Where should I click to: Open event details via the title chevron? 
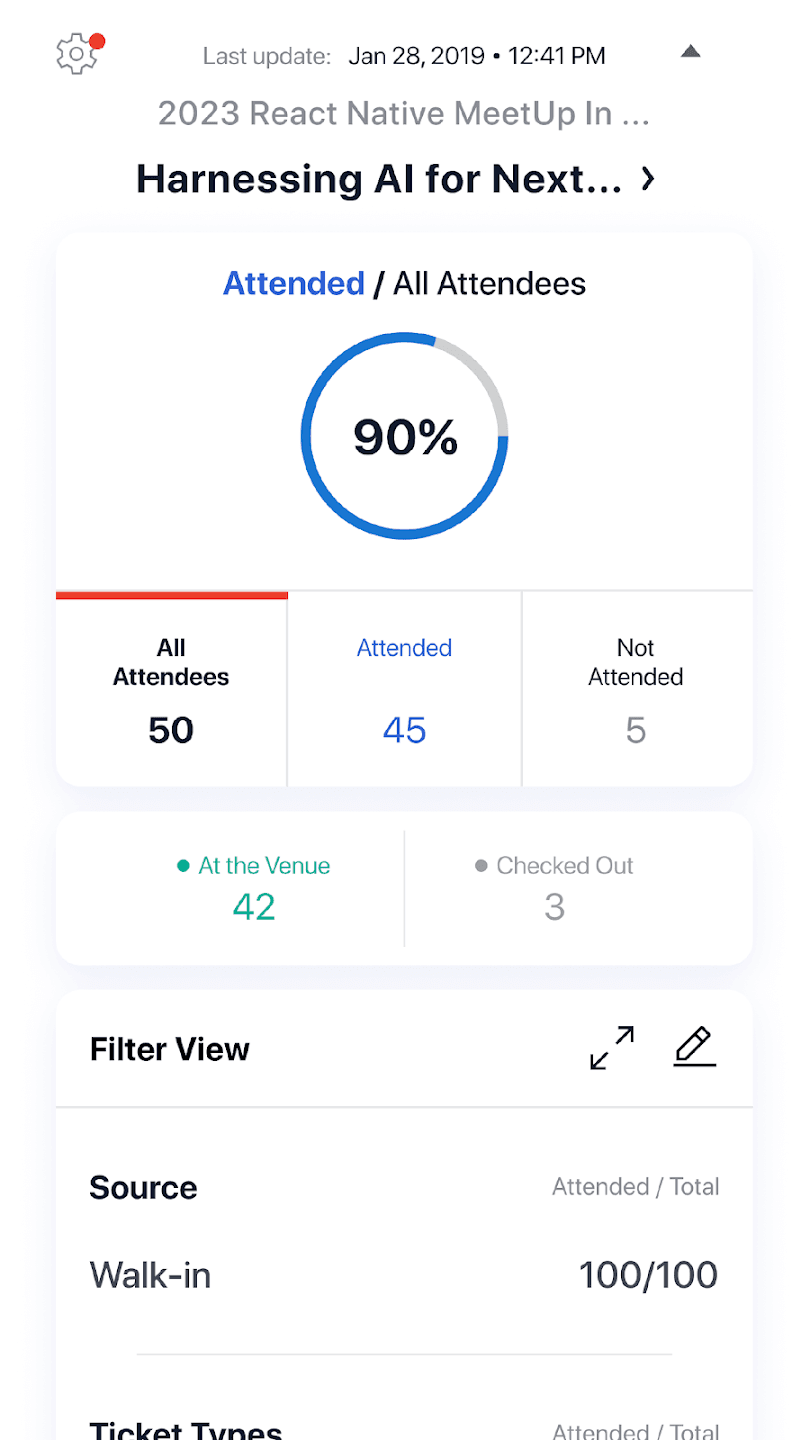pos(648,179)
